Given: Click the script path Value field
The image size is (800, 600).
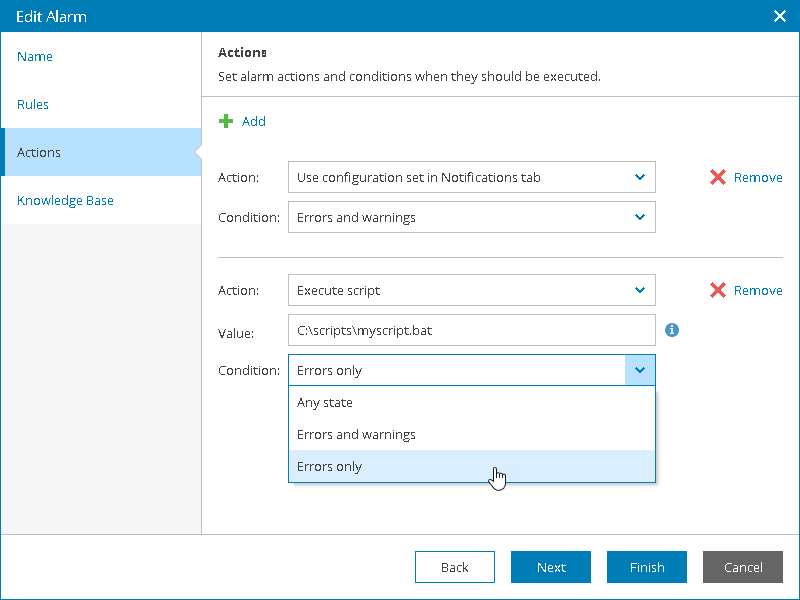Looking at the screenshot, I should tap(471, 330).
